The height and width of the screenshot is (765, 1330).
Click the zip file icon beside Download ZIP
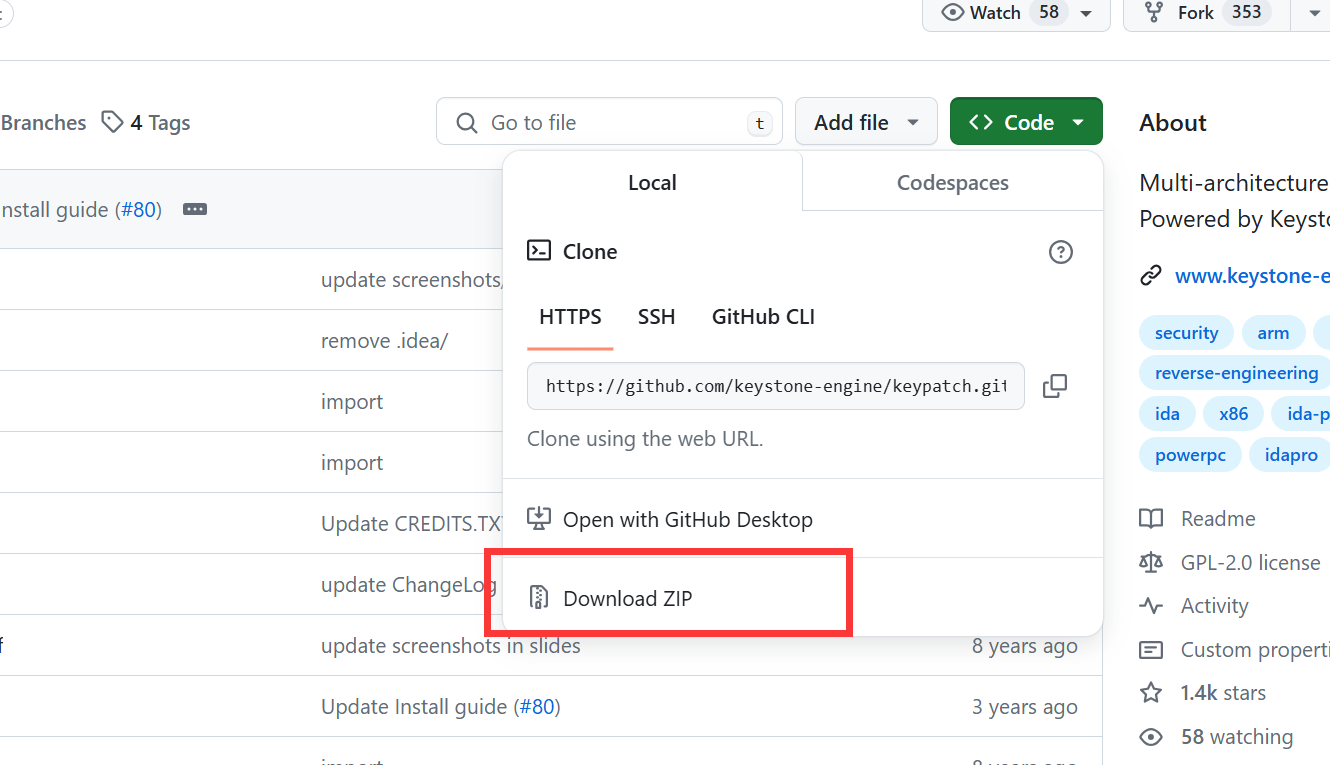coord(539,598)
